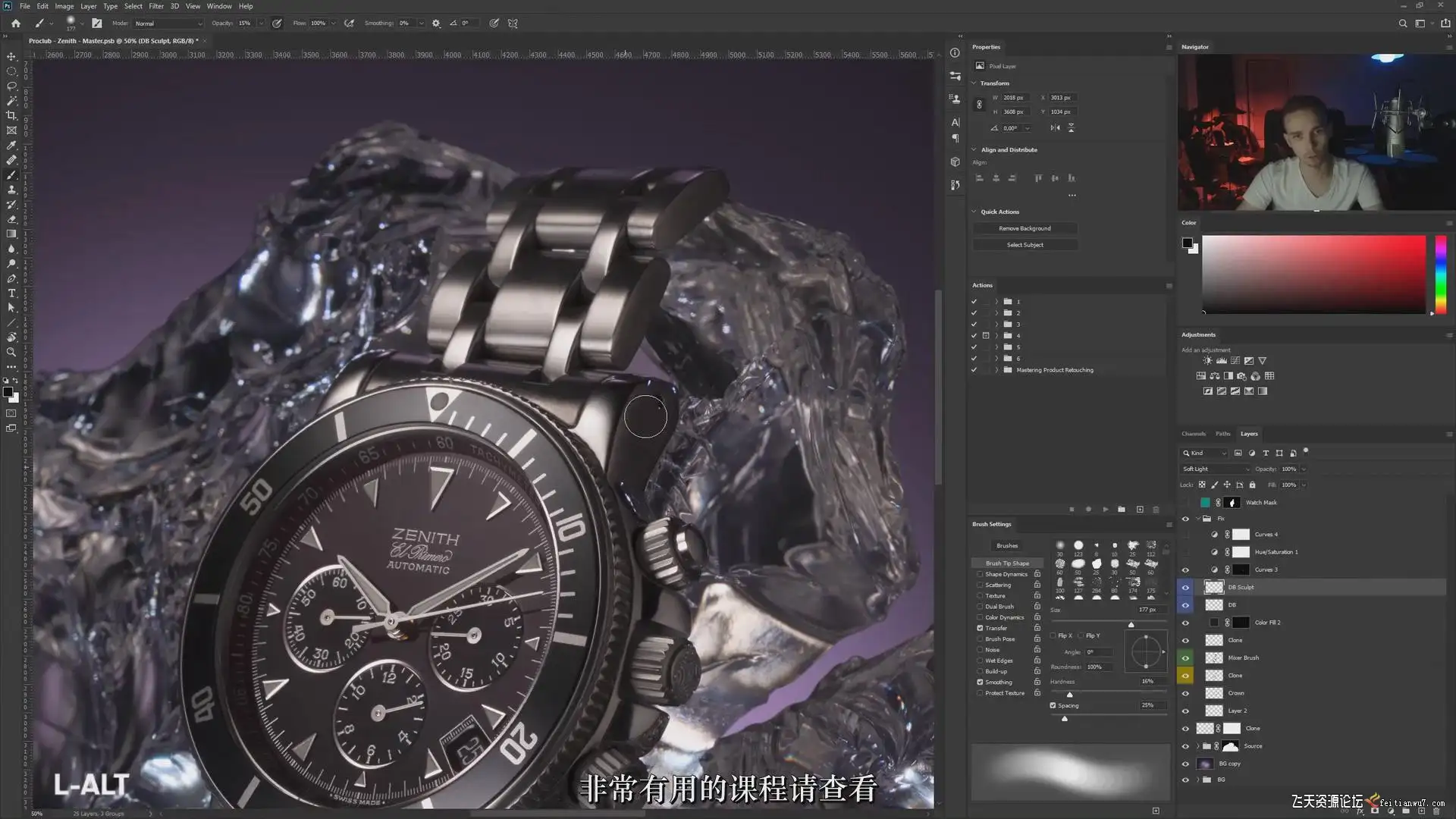
Task: Hide the BG copy layer
Action: 1185,764
